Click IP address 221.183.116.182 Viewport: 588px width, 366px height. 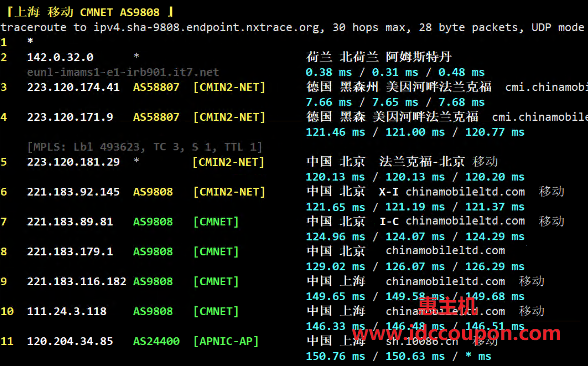(76, 281)
